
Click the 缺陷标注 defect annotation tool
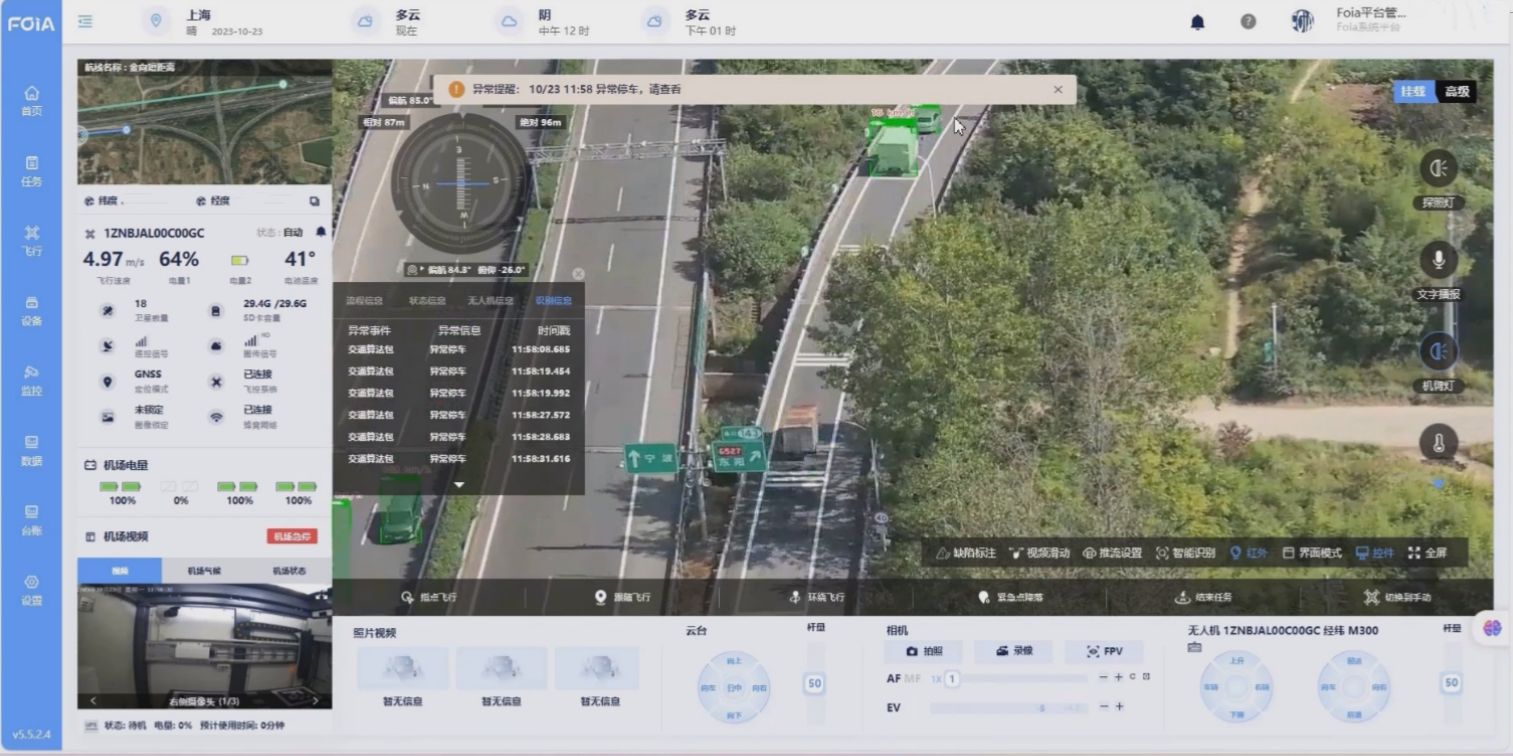(x=966, y=553)
